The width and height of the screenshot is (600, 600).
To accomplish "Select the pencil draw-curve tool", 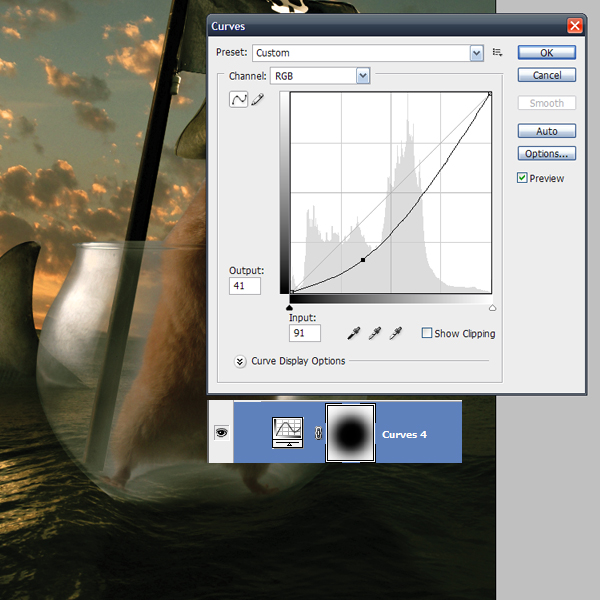I will tap(257, 101).
